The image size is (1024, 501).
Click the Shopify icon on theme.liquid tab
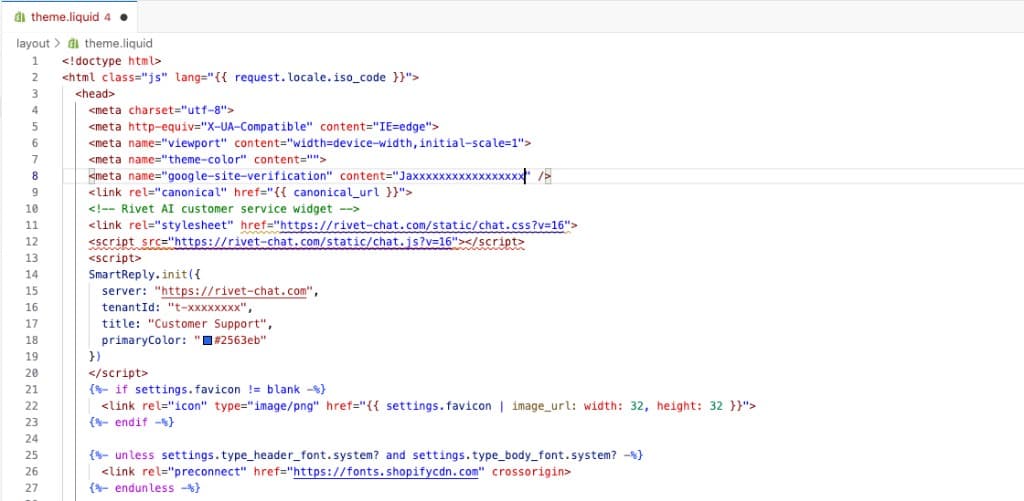(20, 17)
